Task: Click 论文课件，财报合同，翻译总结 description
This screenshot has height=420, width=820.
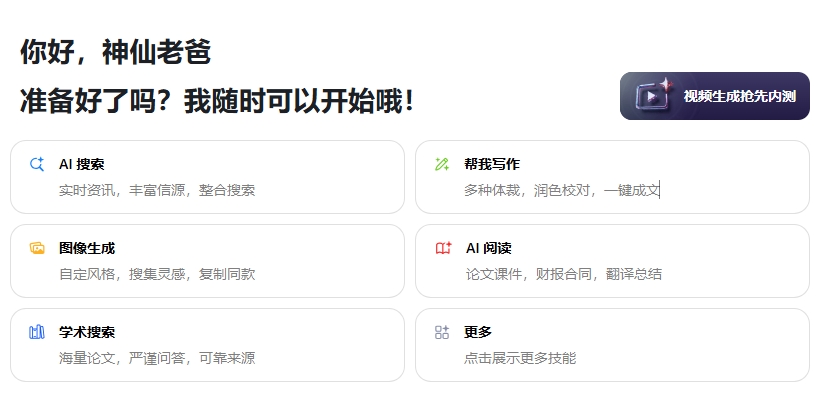Action: coord(564,274)
